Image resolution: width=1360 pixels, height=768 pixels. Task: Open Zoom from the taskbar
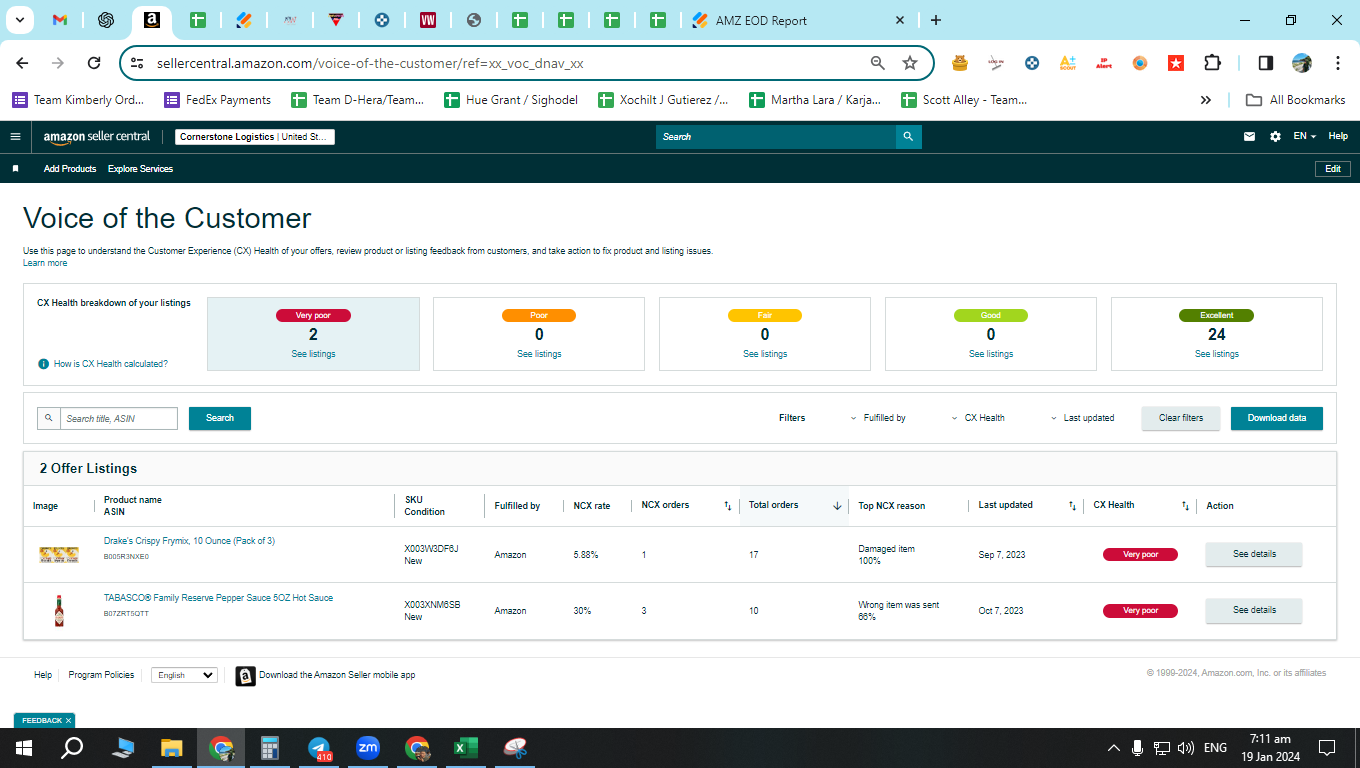(368, 748)
